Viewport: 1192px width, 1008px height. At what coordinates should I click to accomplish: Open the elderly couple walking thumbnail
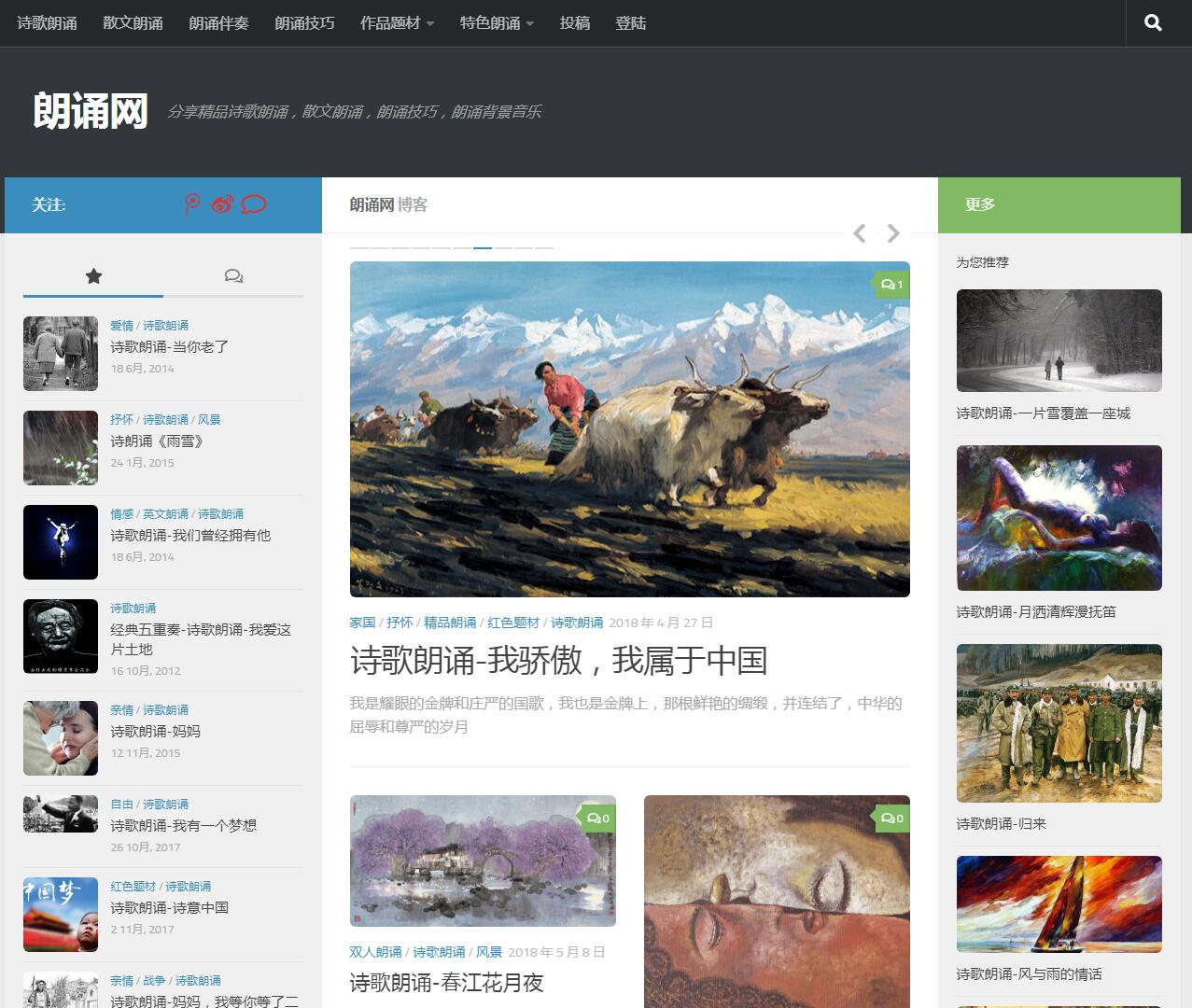61,354
